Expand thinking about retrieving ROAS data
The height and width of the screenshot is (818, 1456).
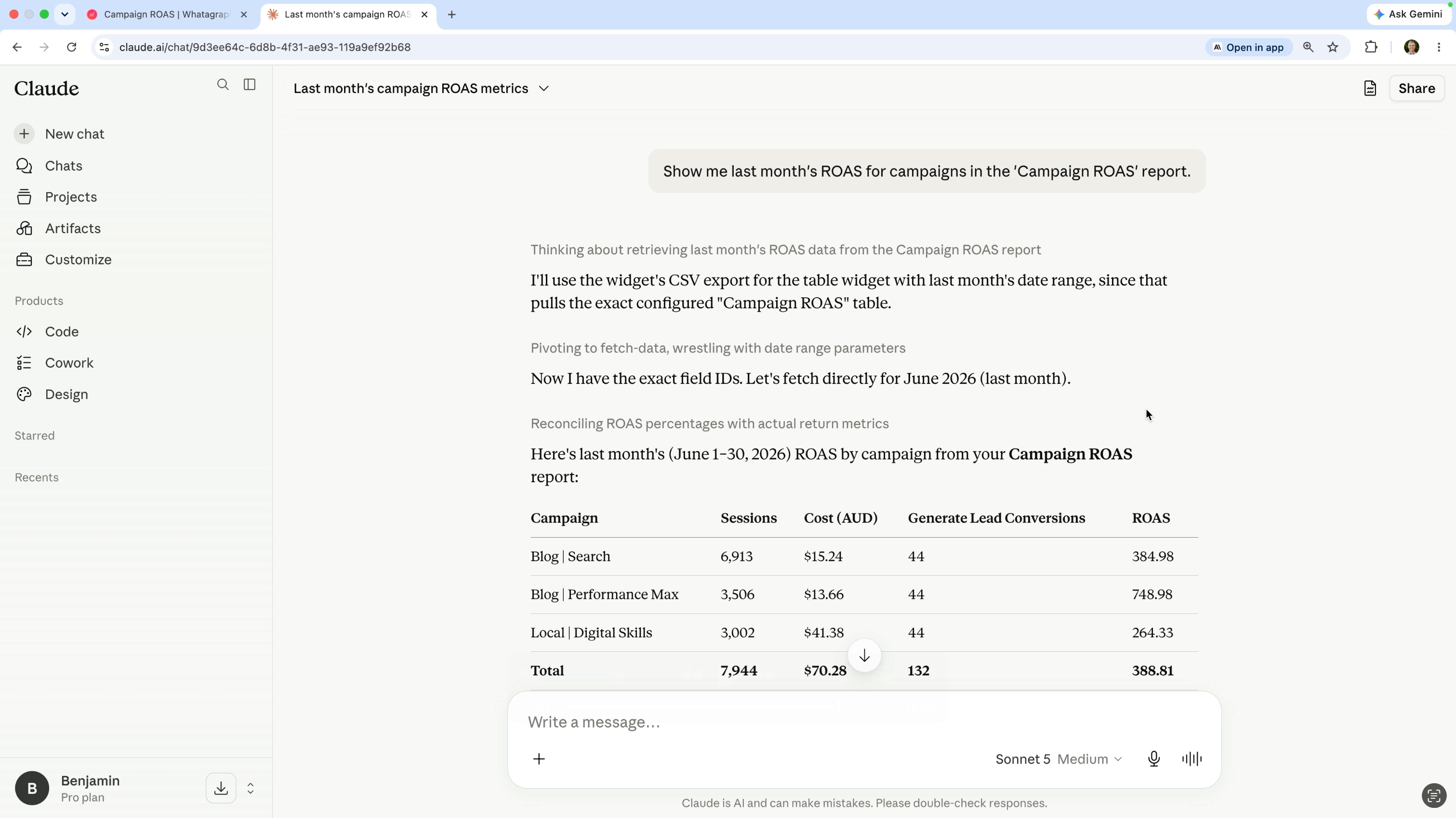pos(786,250)
